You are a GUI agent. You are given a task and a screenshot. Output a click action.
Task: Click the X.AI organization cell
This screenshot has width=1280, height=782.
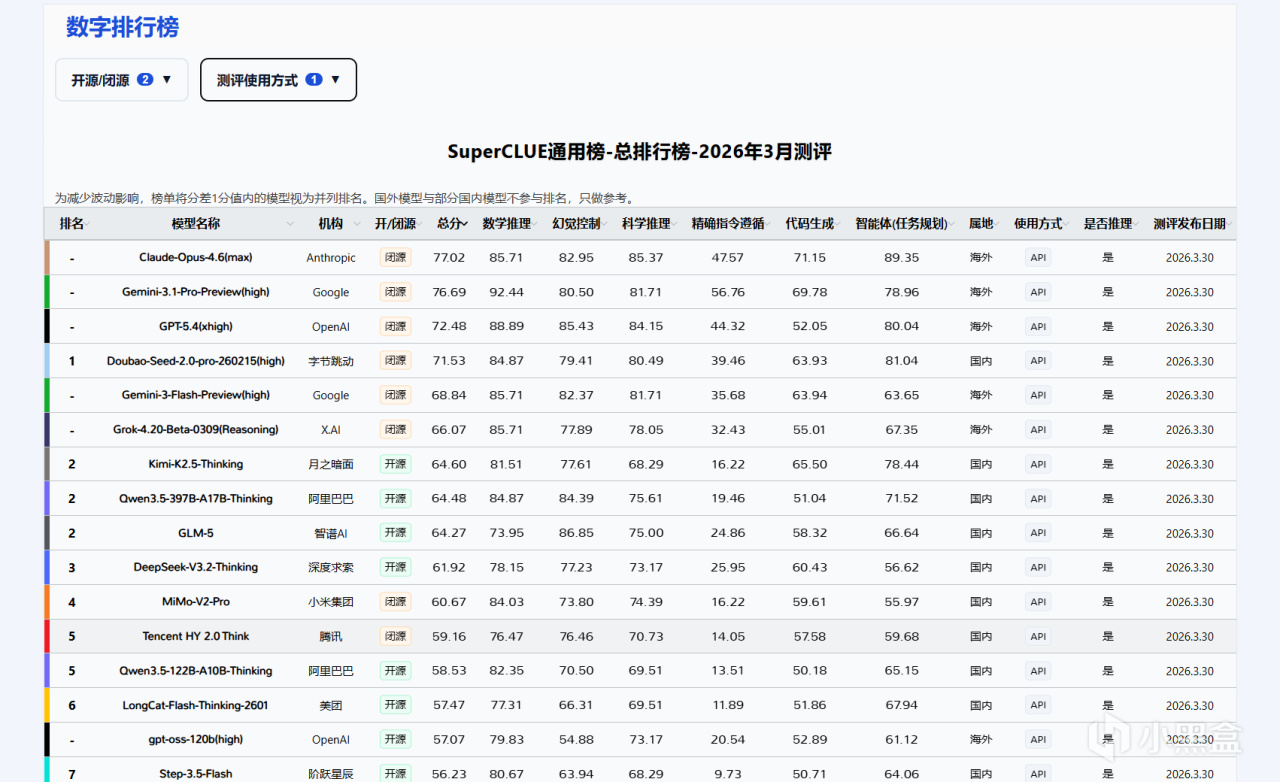(331, 430)
